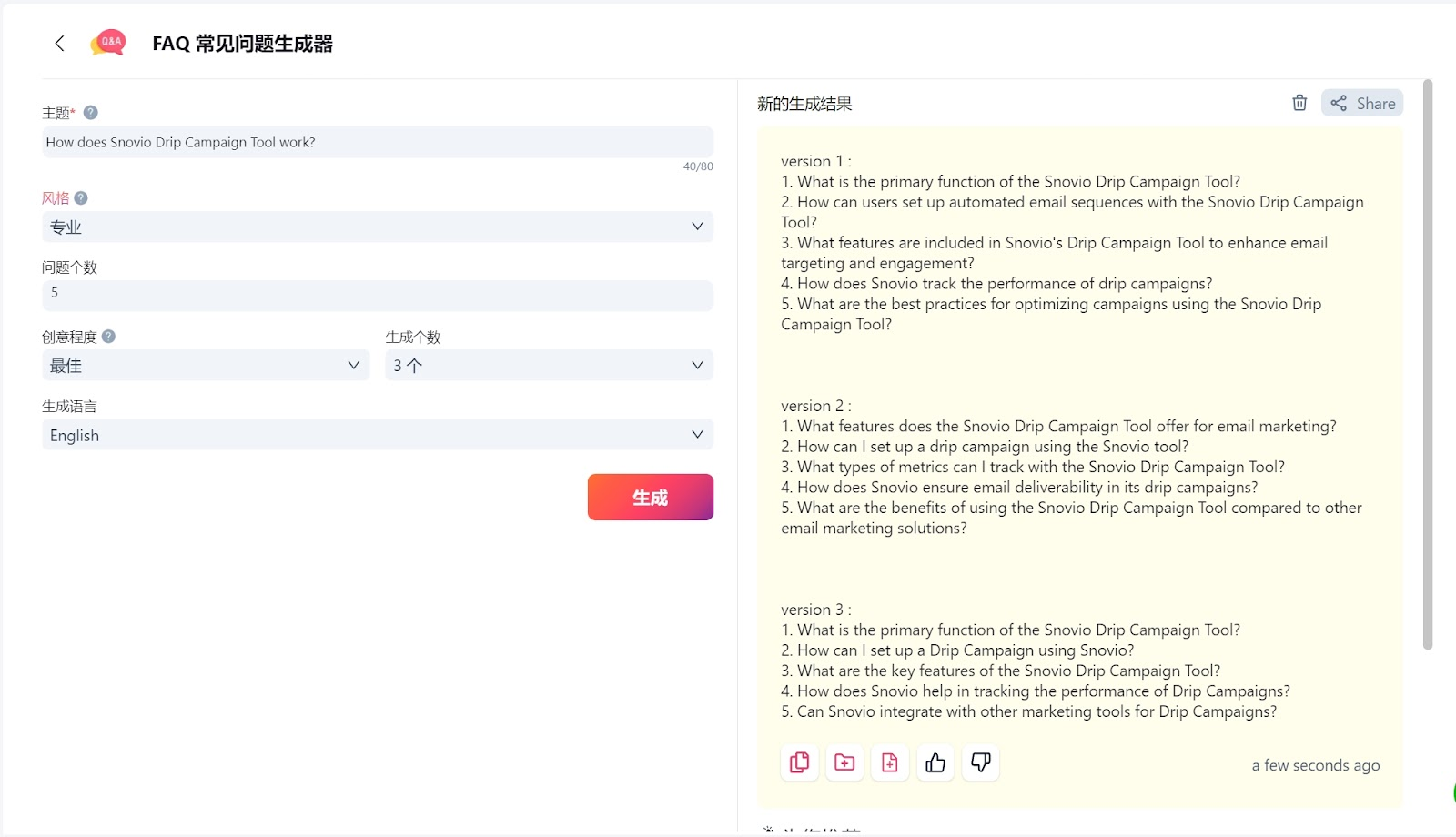Delete results with the trash icon
This screenshot has width=1456, height=837.
click(x=1299, y=103)
